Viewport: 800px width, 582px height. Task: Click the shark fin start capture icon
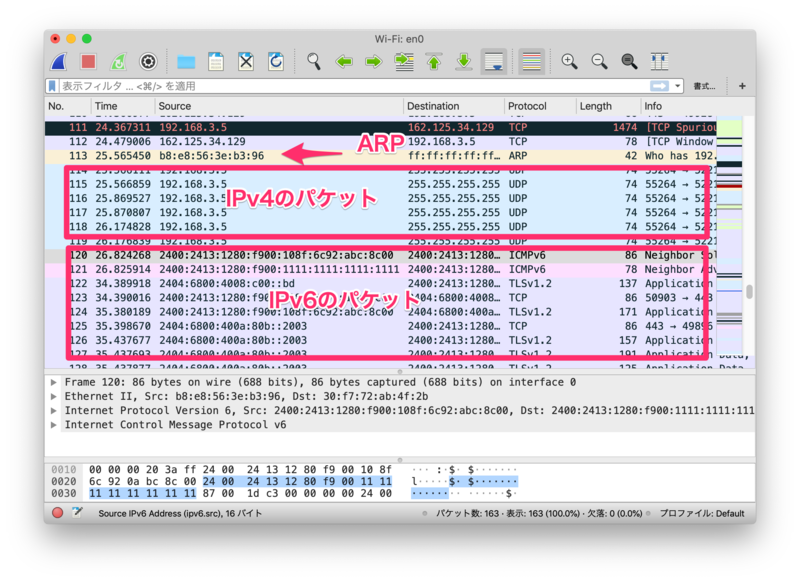coord(59,62)
